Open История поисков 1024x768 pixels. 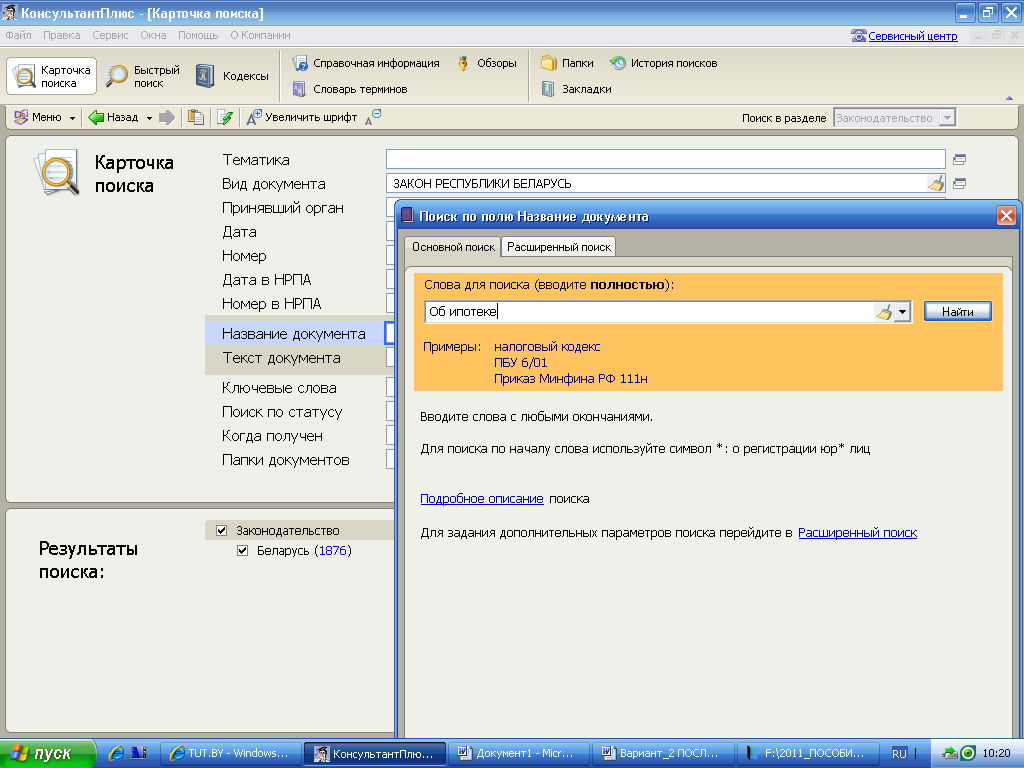coord(664,63)
